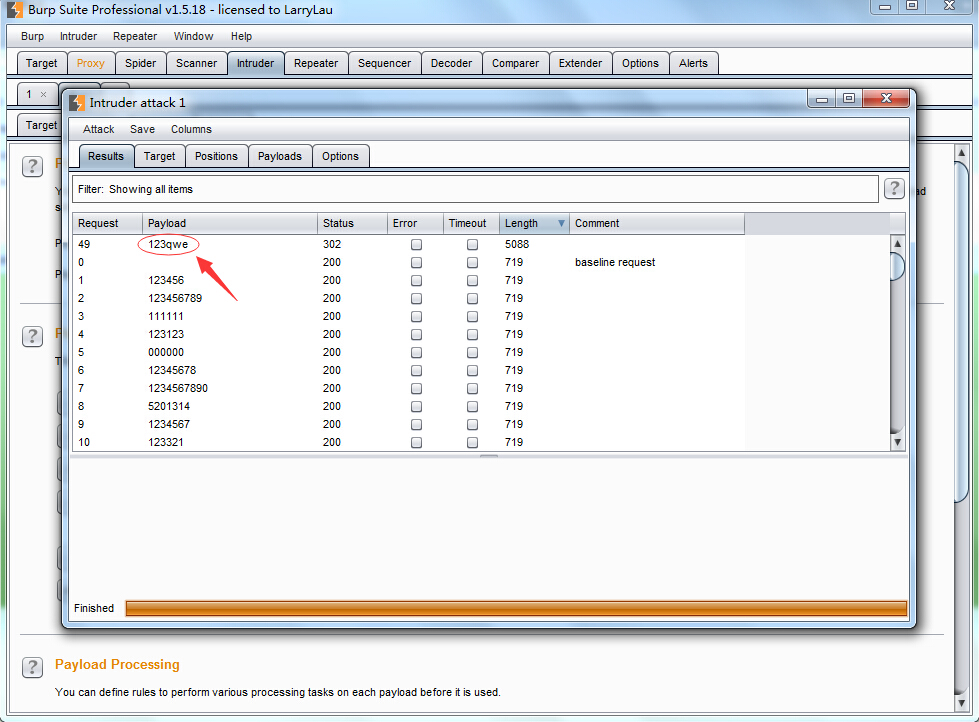
Task: Toggle Error checkbox in baseline request row
Action: (416, 262)
